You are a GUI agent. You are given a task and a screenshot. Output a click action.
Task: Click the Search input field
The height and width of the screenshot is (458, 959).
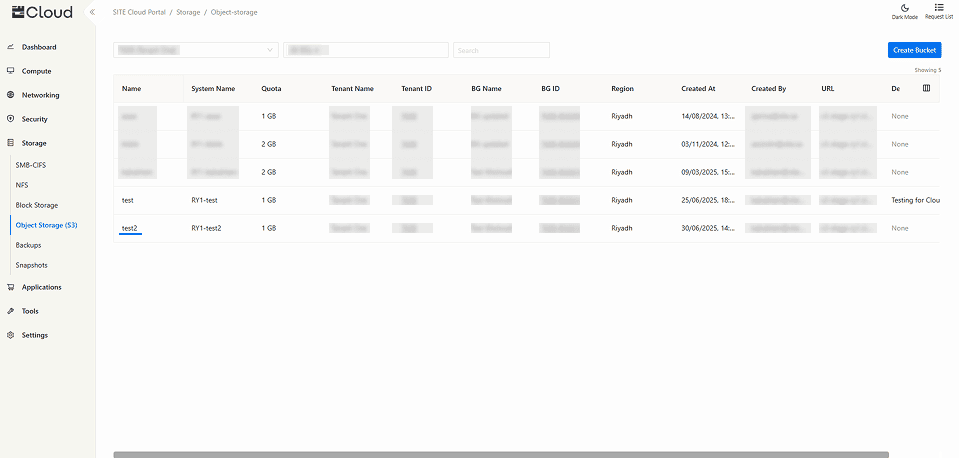point(501,50)
